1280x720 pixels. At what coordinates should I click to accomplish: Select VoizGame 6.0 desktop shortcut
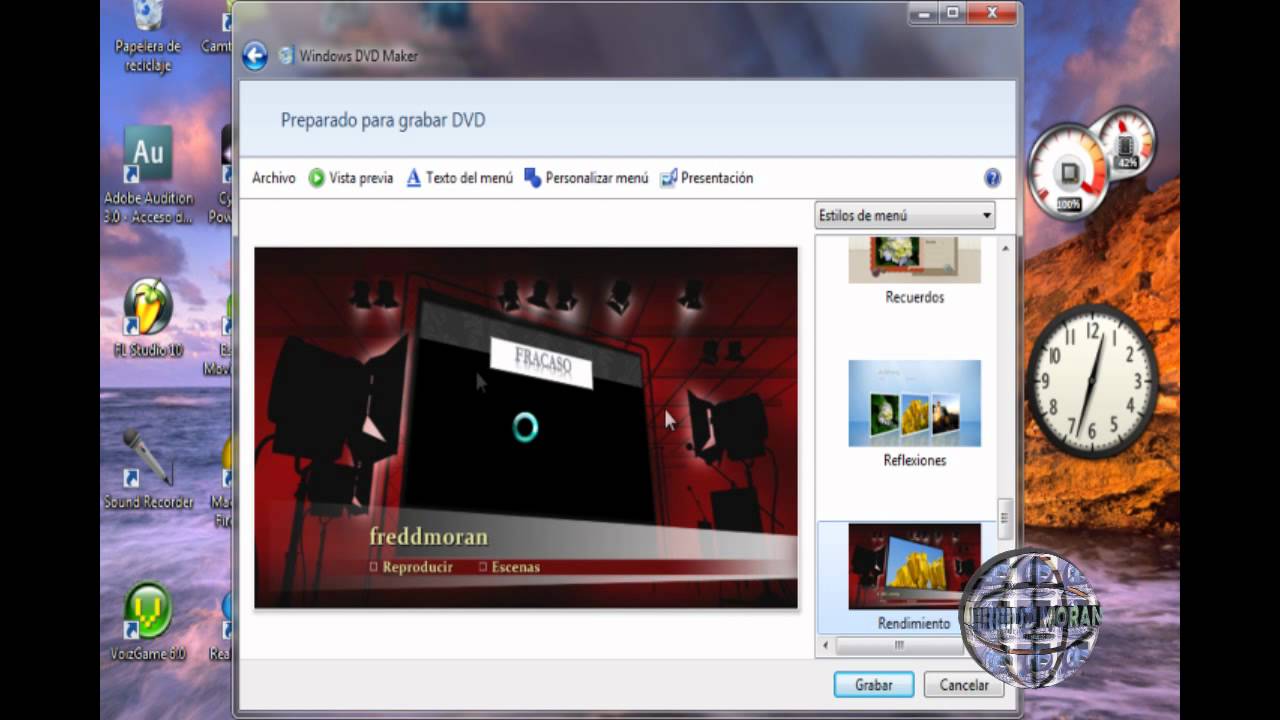point(148,622)
